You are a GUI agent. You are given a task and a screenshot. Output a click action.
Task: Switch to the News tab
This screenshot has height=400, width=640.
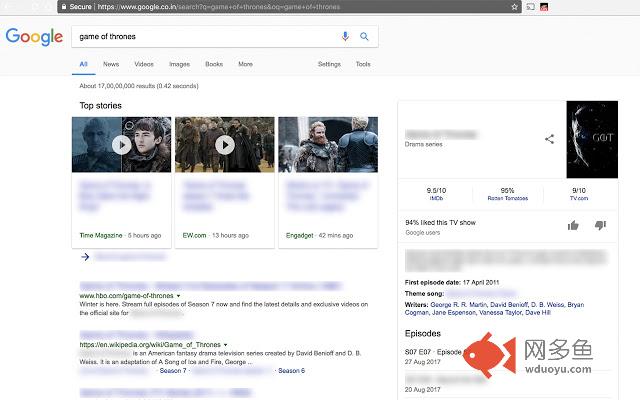click(x=111, y=64)
